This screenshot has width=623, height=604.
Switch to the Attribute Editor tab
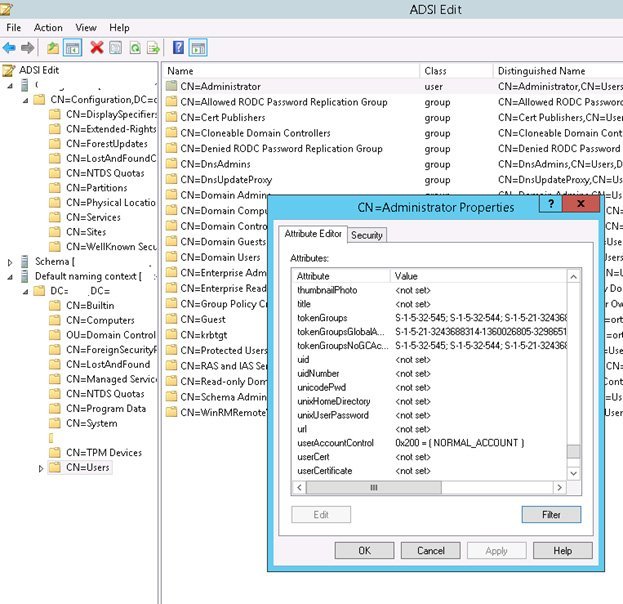[x=313, y=234]
